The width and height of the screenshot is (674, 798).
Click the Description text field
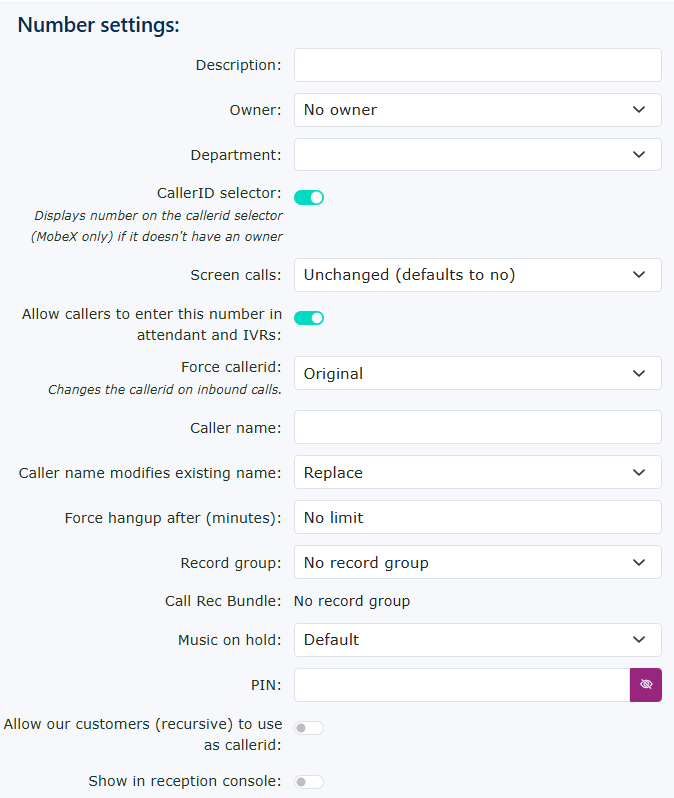477,65
